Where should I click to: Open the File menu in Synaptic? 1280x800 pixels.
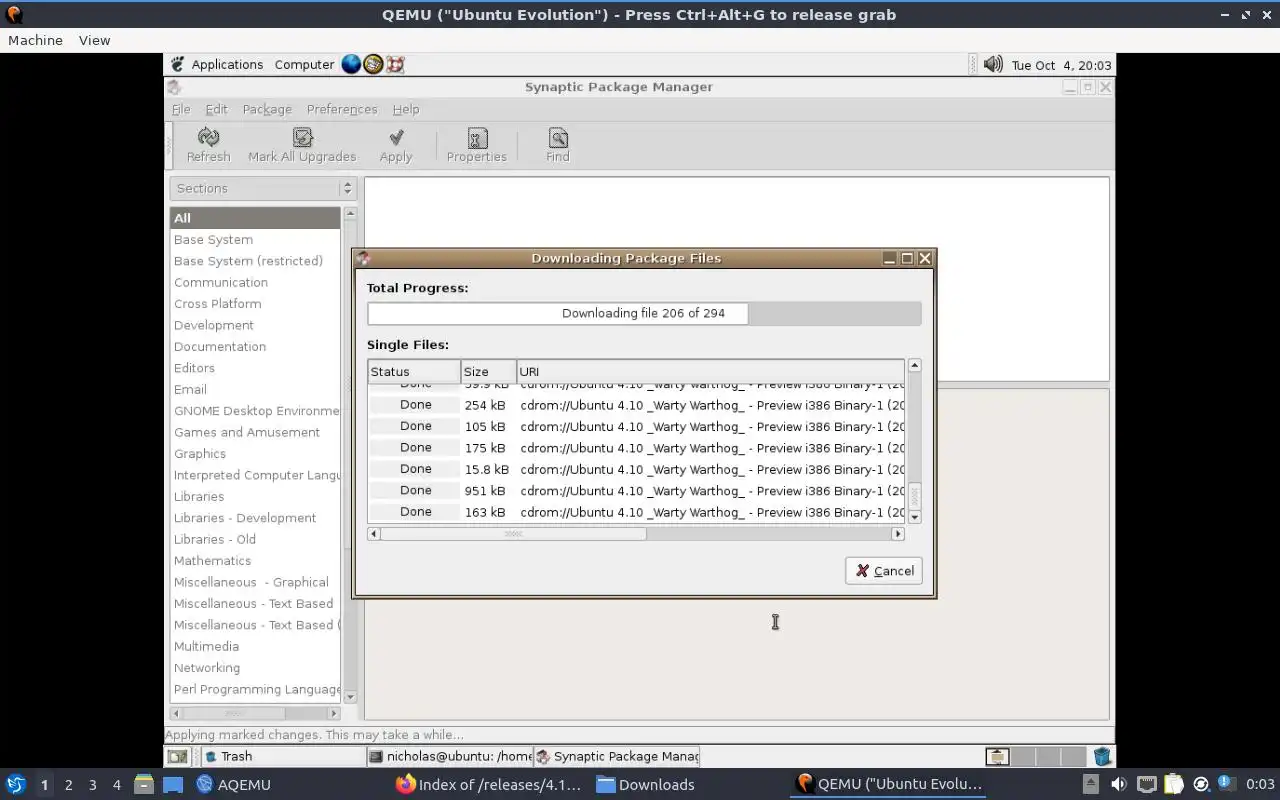pyautogui.click(x=181, y=109)
